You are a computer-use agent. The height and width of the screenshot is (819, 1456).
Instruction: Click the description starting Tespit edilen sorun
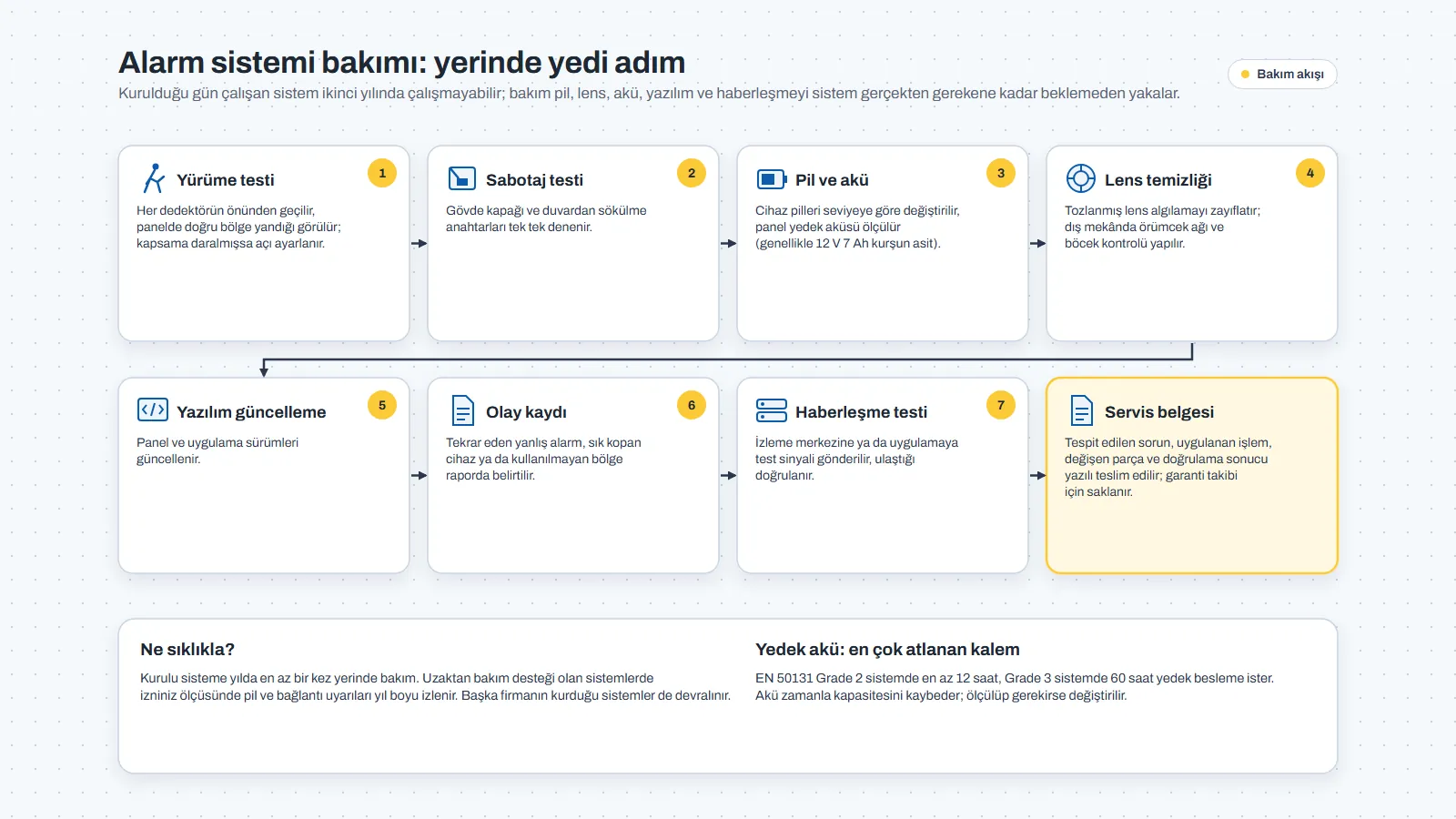(1168, 467)
